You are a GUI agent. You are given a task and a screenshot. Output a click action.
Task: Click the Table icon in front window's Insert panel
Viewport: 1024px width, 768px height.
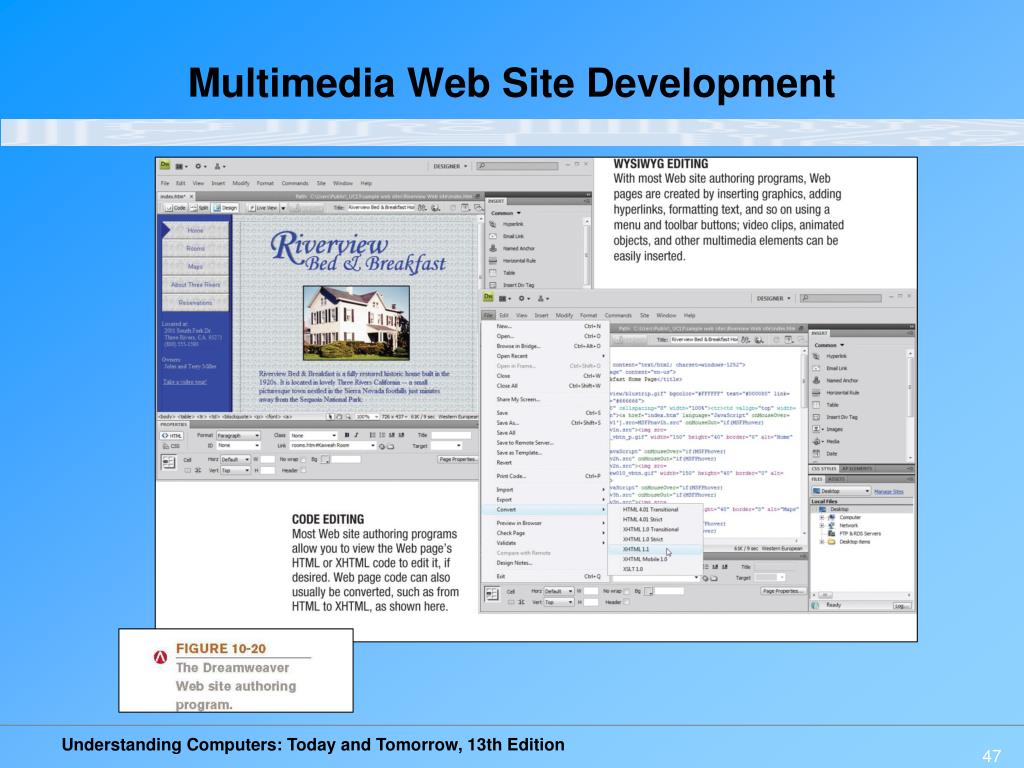816,405
